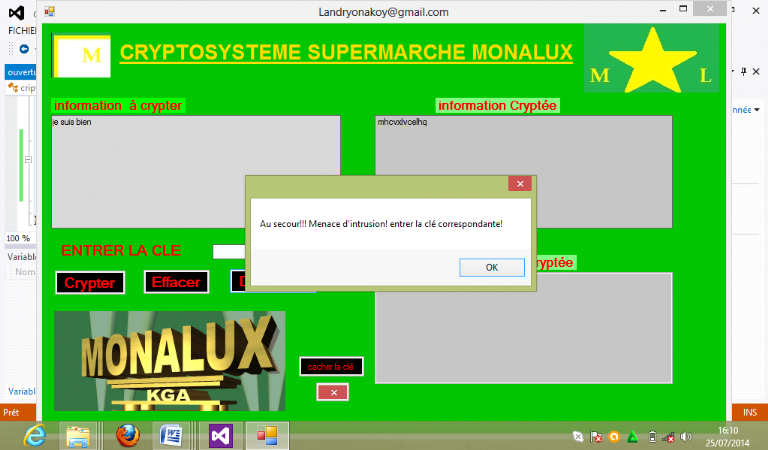Click the 'Prêt' status bar text
Screen dimensions: 768x450
11,413
